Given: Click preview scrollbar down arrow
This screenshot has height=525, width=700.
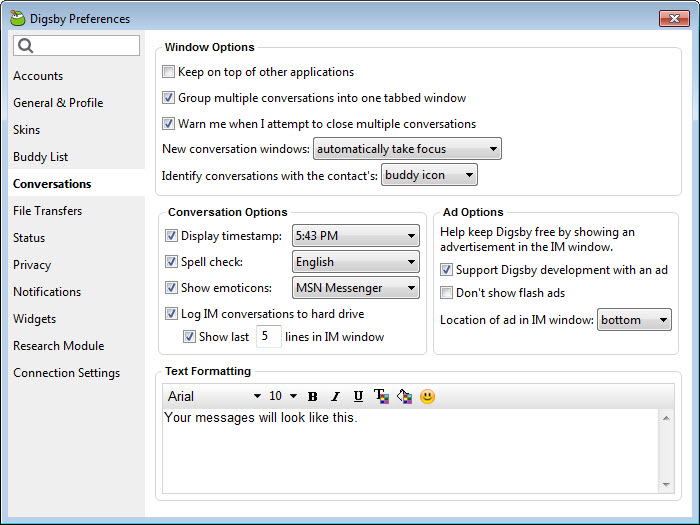Looking at the screenshot, I should (666, 484).
